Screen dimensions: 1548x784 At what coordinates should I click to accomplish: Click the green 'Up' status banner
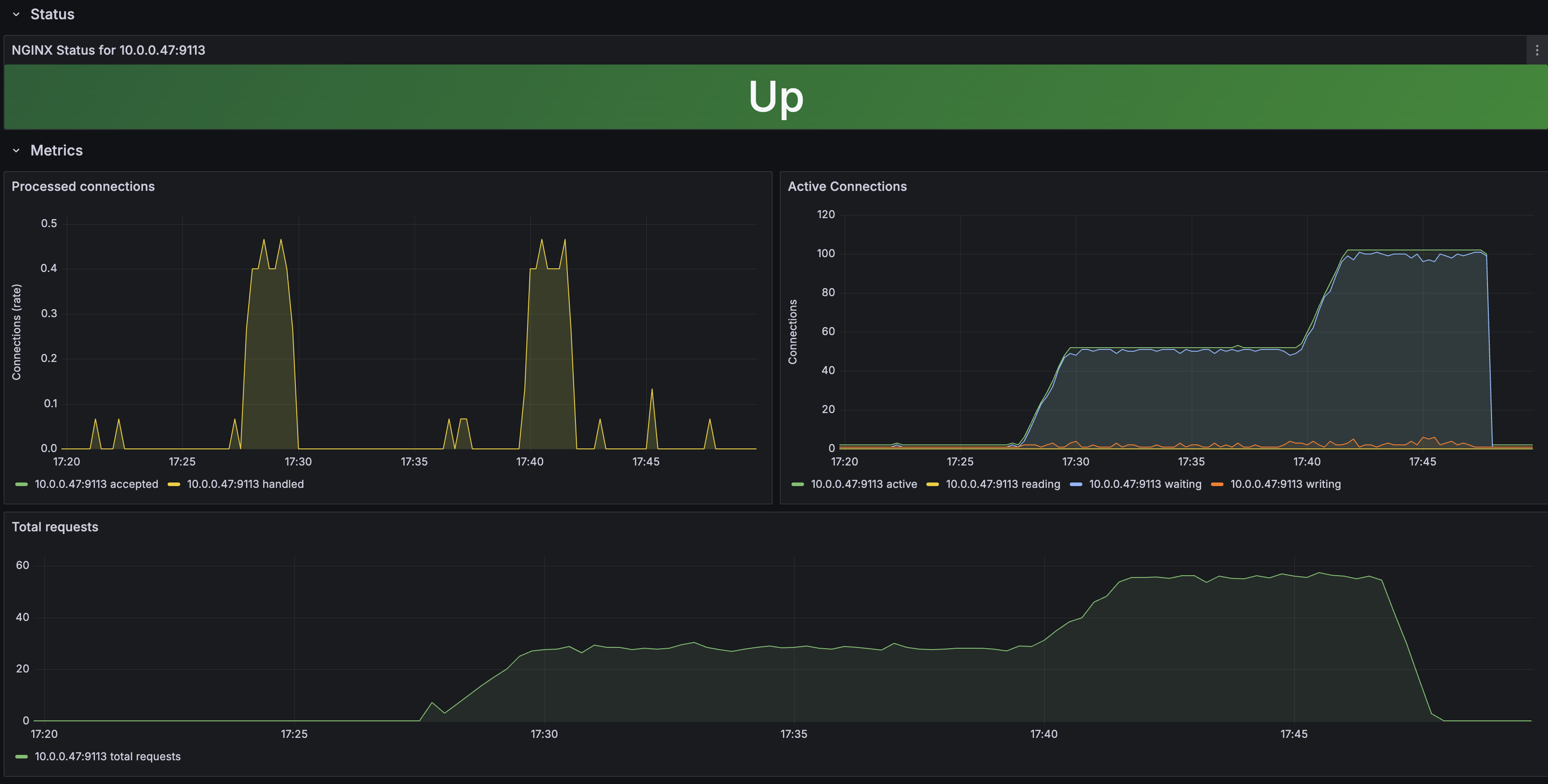click(x=774, y=97)
